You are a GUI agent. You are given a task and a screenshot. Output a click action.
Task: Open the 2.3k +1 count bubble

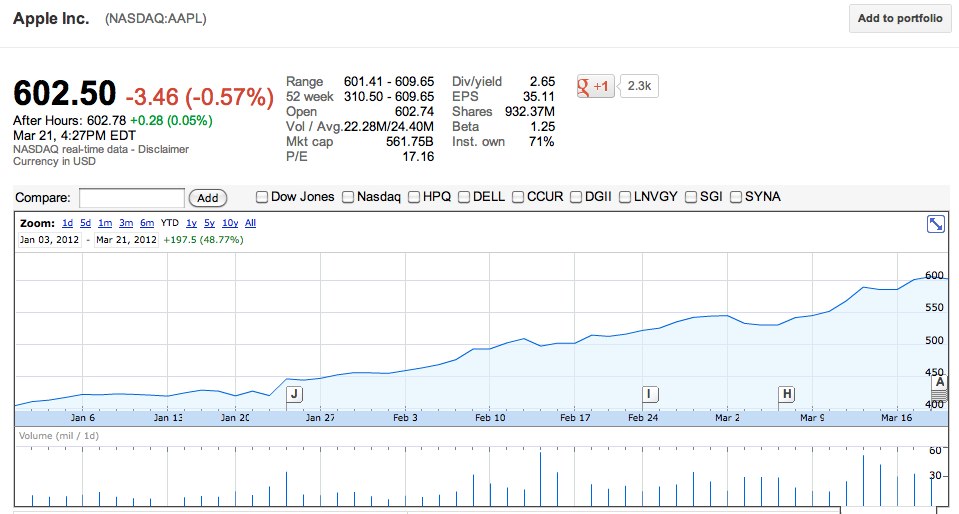click(x=639, y=86)
